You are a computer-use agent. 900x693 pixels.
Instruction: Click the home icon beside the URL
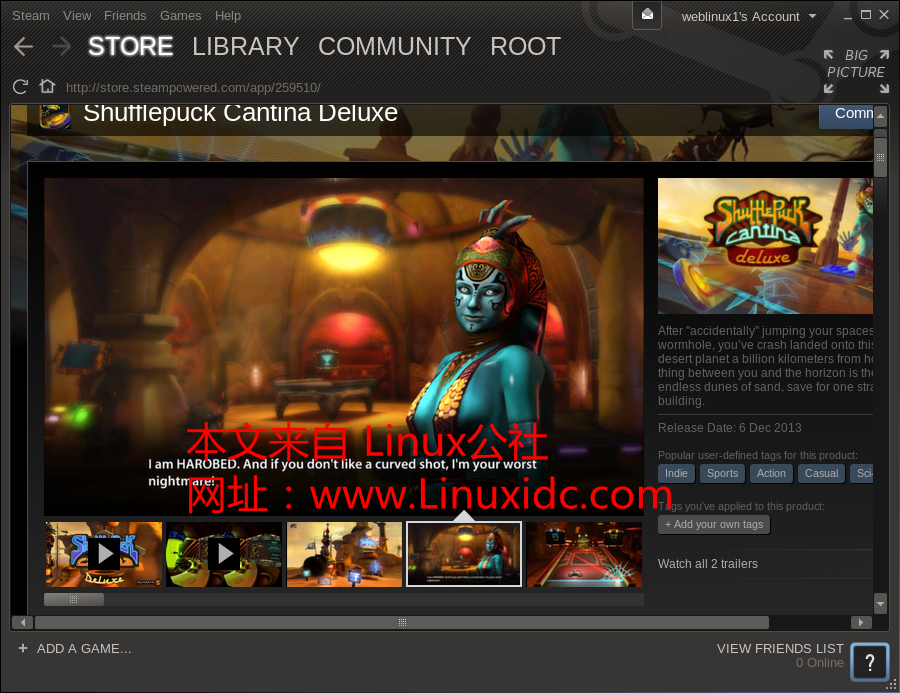47,86
